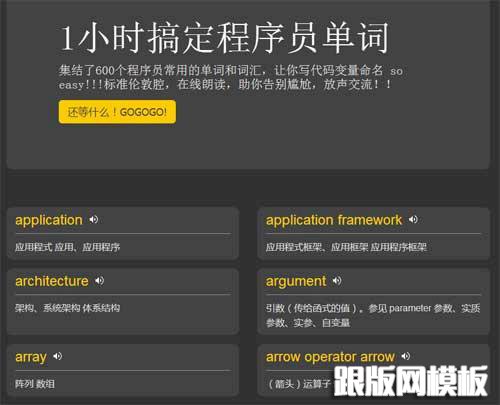Click the subtitle paragraph about 600 words

pos(231,77)
